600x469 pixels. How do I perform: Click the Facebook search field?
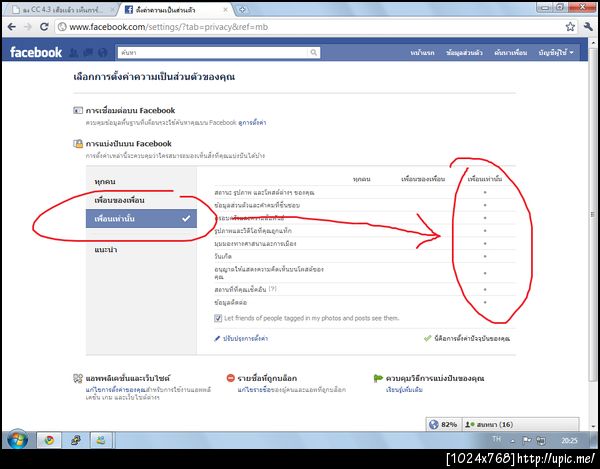[x=212, y=53]
